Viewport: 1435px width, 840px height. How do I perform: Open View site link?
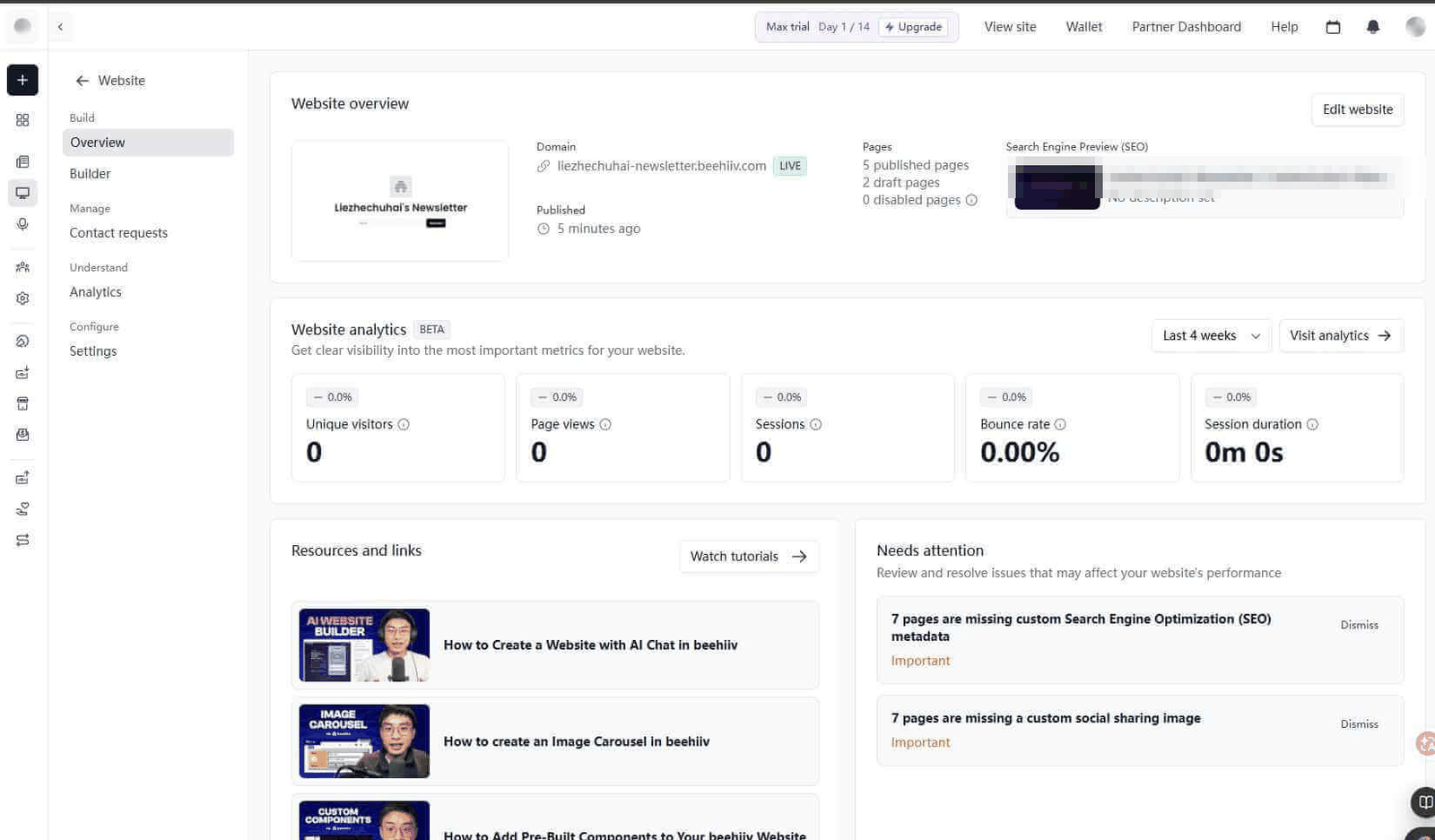[x=1010, y=27]
